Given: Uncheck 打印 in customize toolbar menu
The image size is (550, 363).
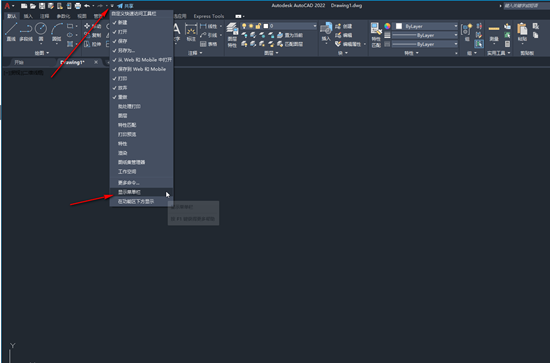Looking at the screenshot, I should coord(141,79).
